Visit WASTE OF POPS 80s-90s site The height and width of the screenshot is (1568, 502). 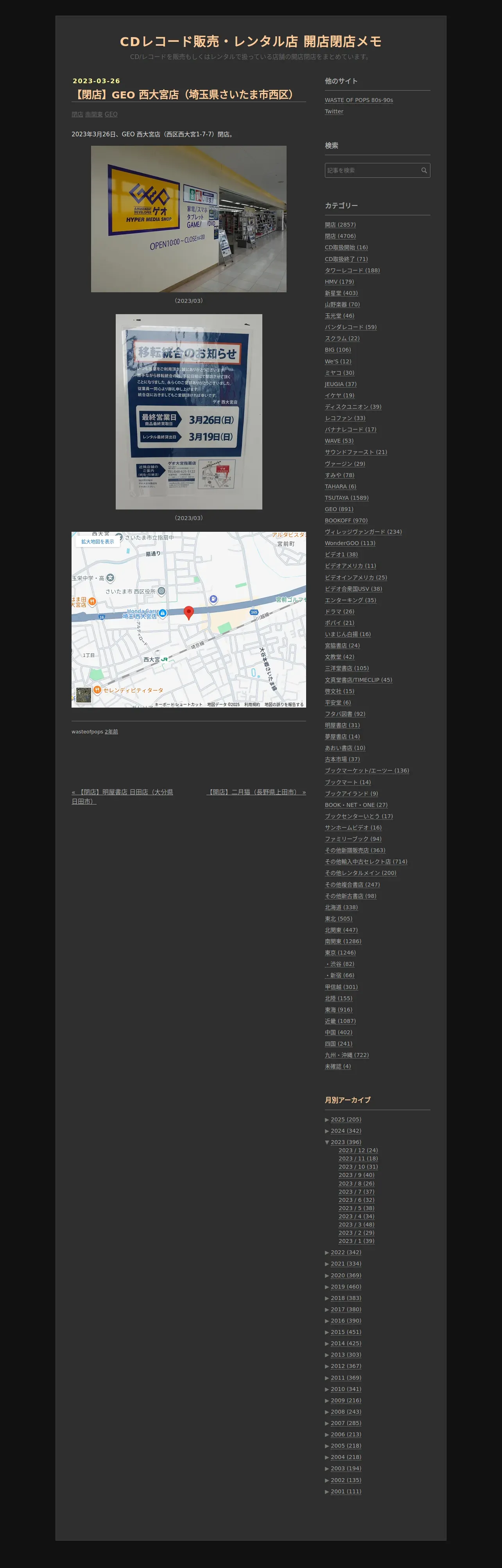(x=359, y=100)
